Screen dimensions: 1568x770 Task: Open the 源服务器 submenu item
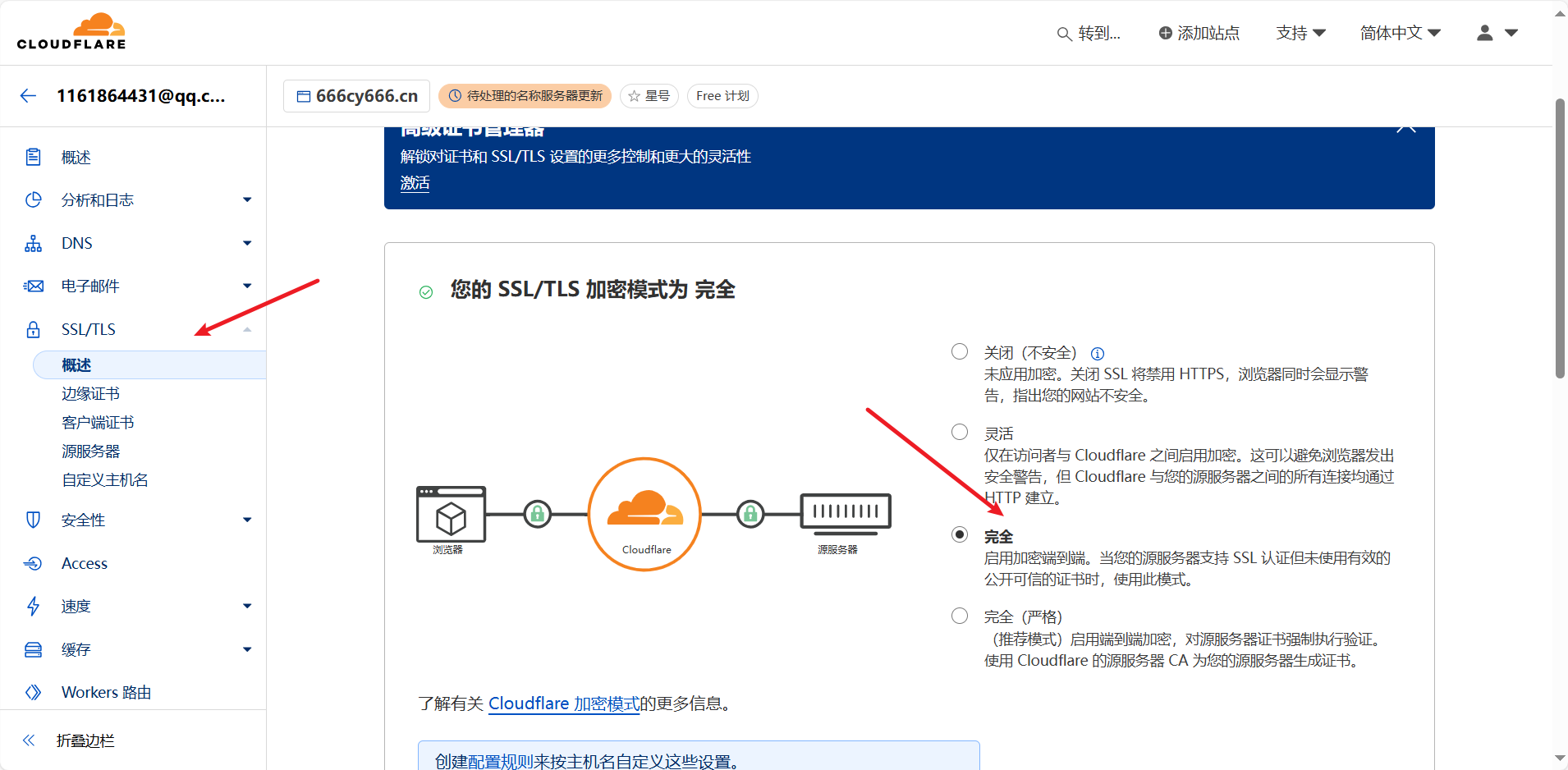coord(90,451)
